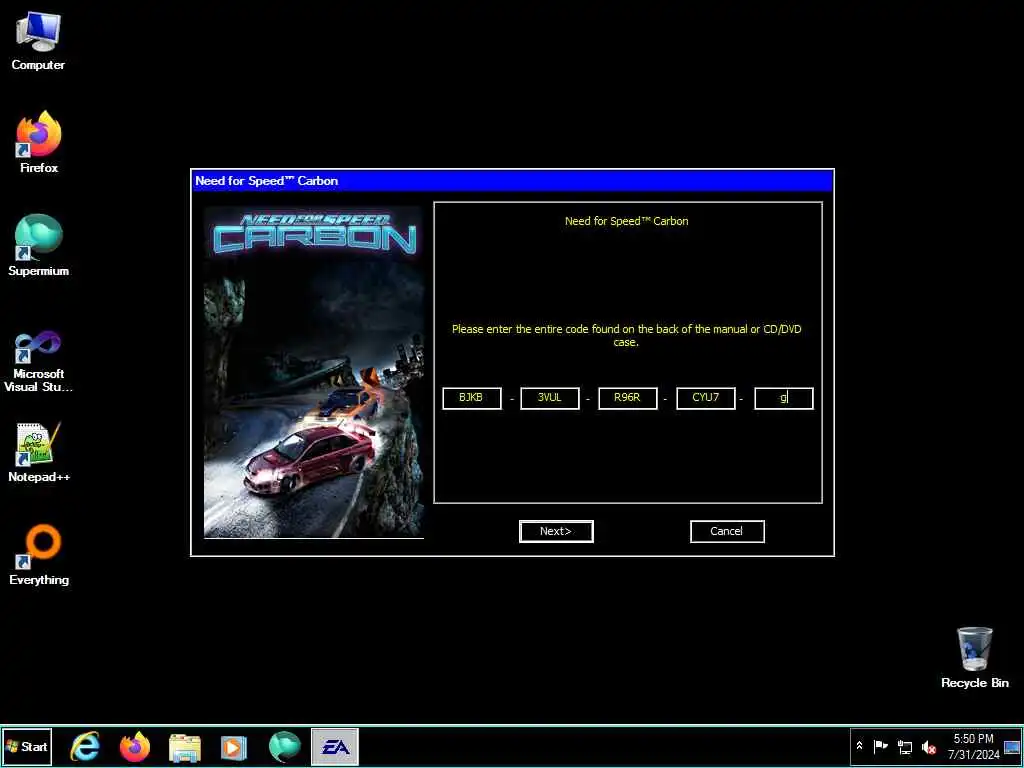Open Firefox from the taskbar
Image resolution: width=1024 pixels, height=768 pixels.
tap(135, 747)
